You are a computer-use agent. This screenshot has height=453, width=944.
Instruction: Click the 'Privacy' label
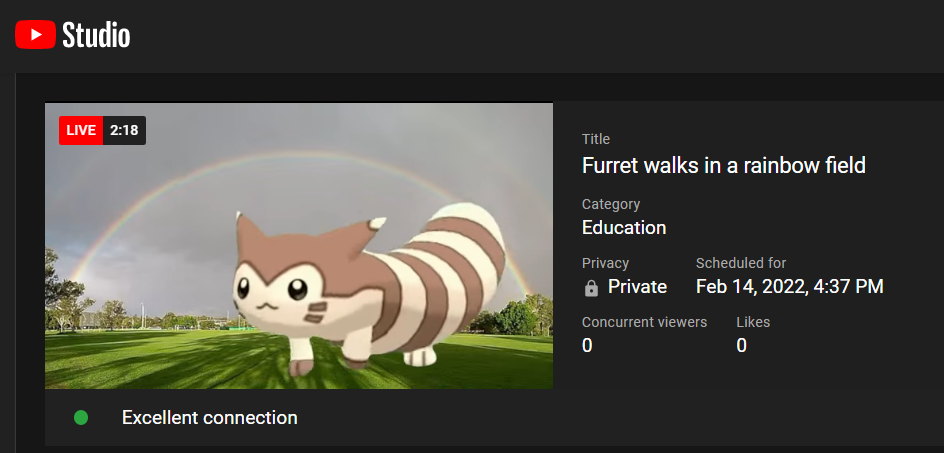point(605,263)
